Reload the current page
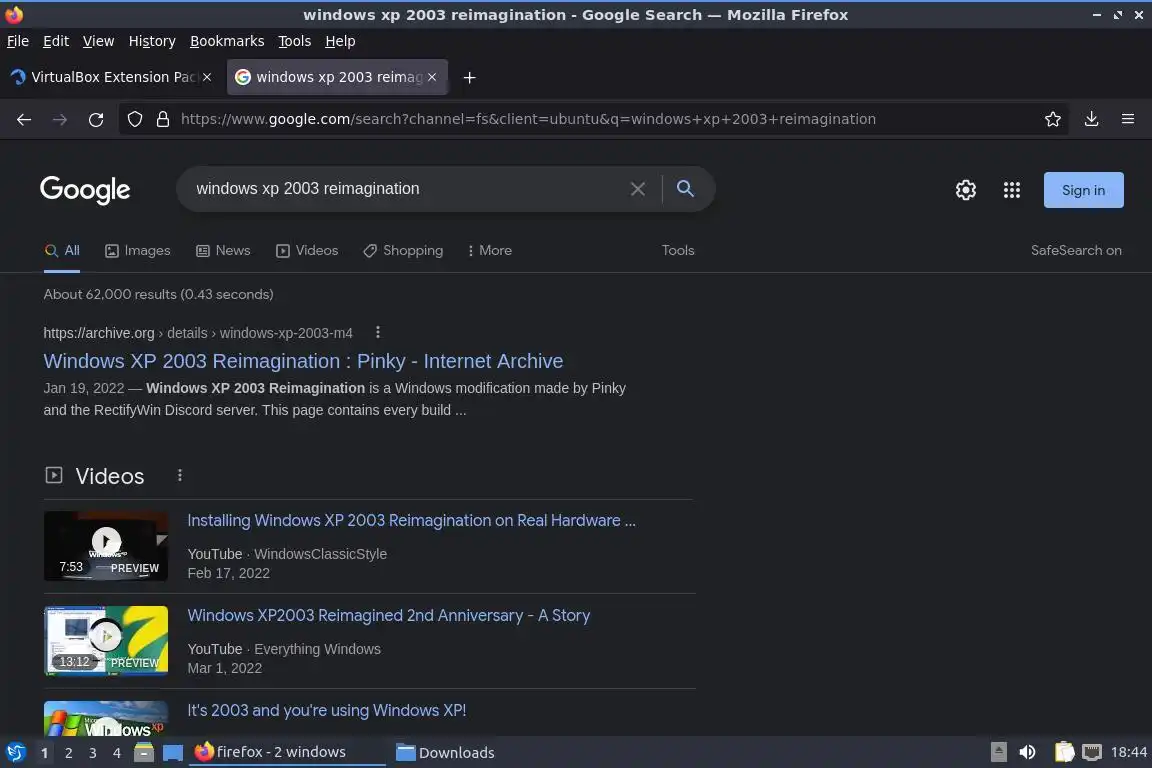 coord(96,120)
